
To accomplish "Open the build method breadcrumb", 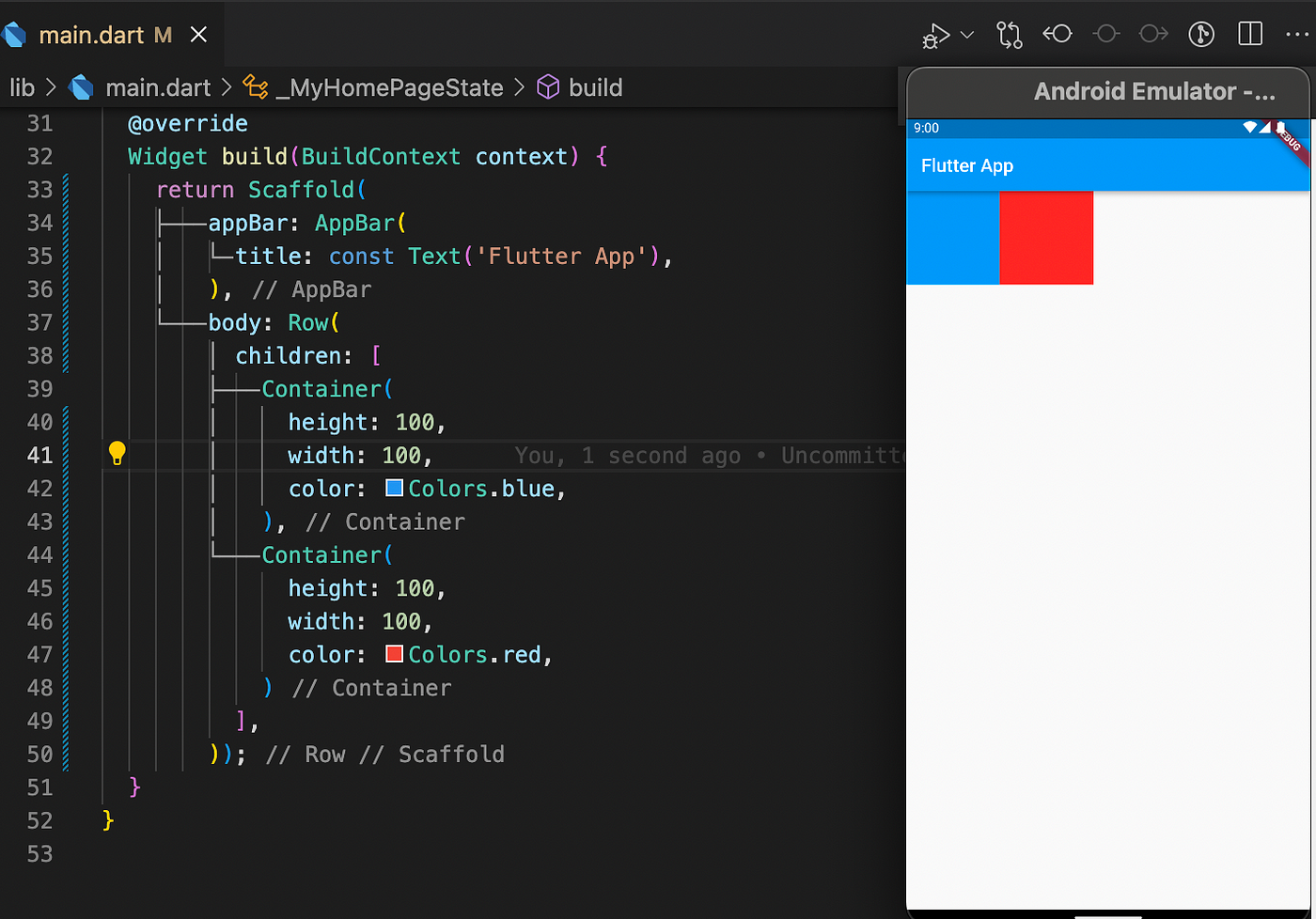I will (595, 87).
